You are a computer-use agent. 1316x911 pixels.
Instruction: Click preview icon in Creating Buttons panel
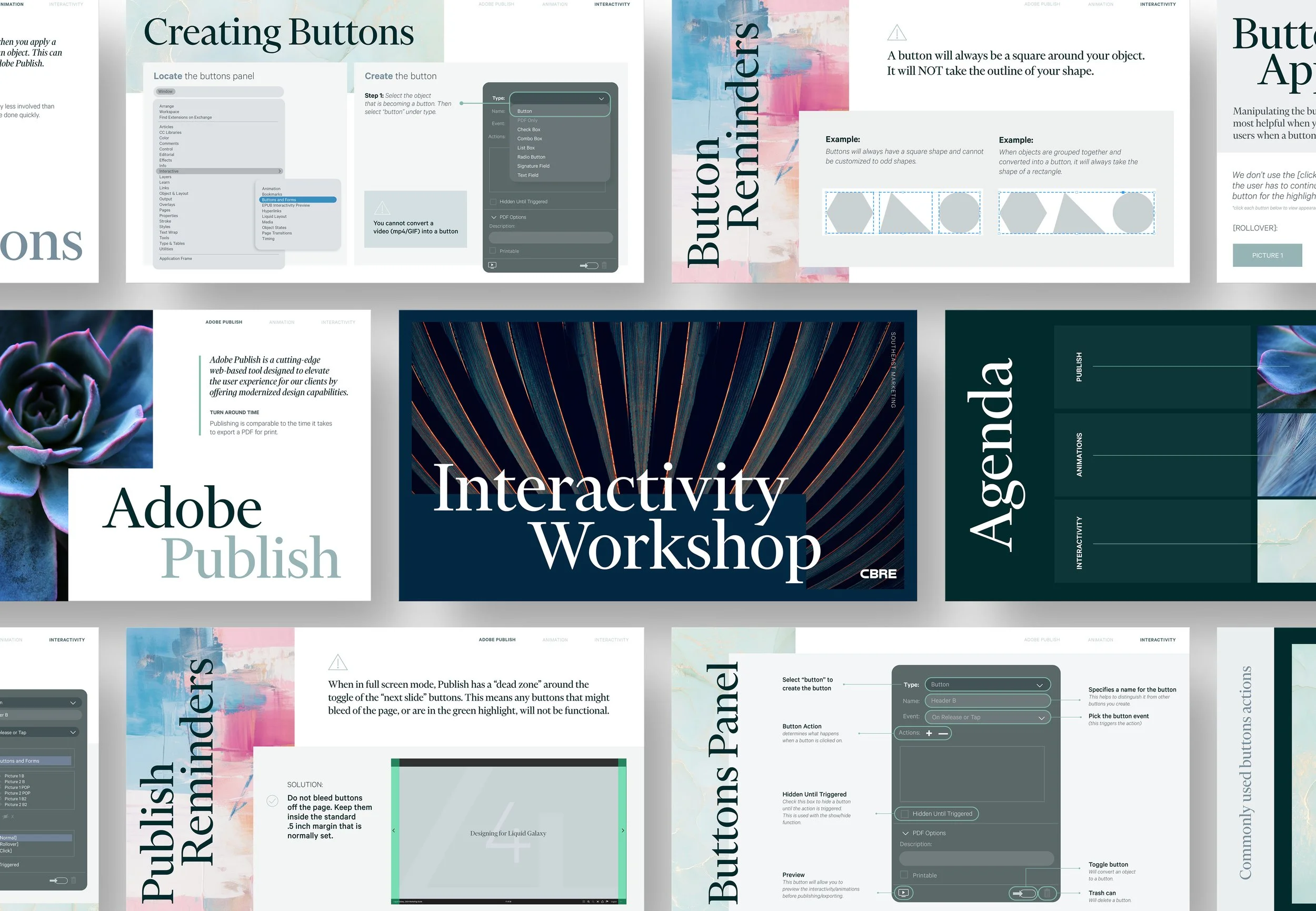coord(492,265)
